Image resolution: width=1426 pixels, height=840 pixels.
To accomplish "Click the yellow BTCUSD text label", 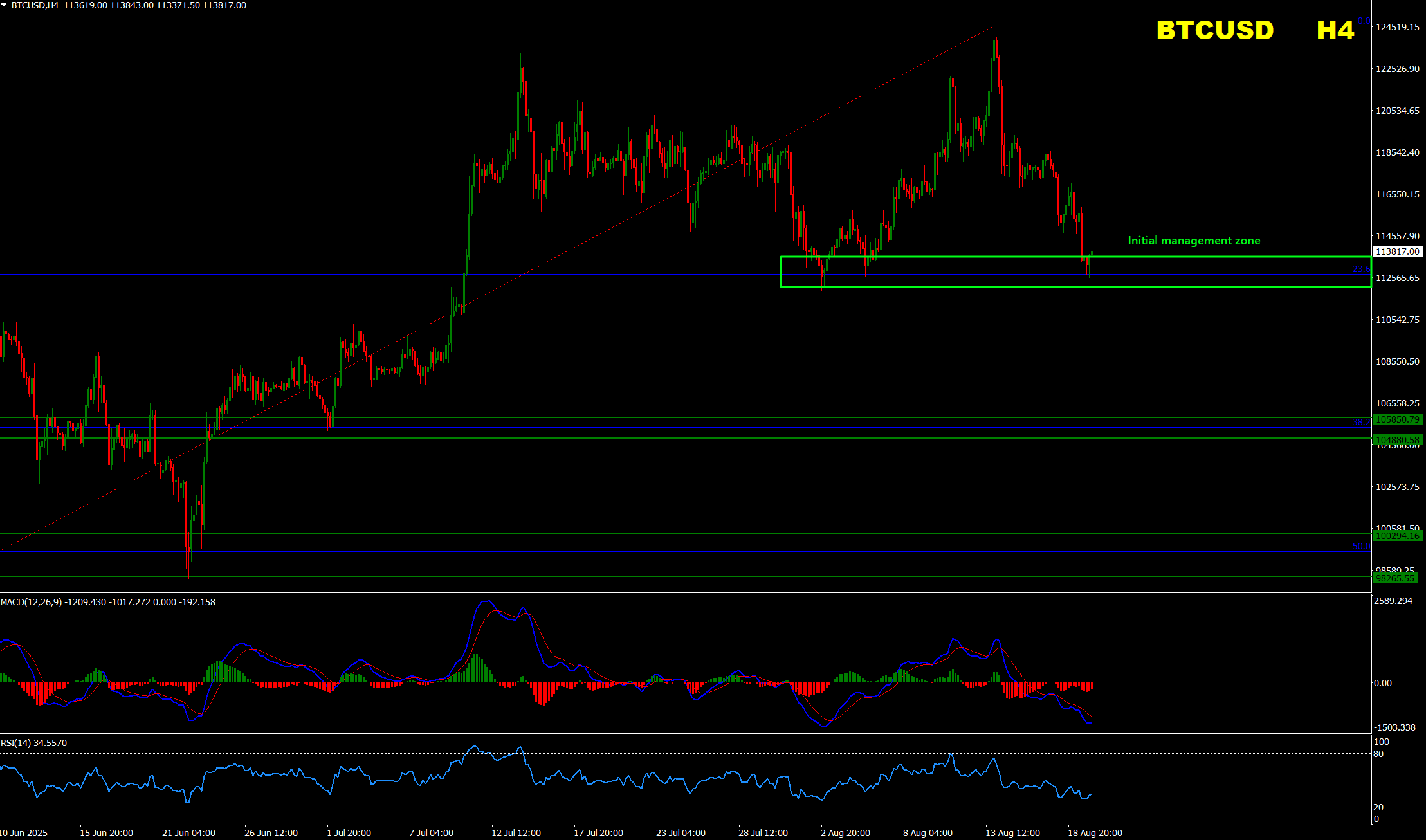I will (x=1214, y=30).
